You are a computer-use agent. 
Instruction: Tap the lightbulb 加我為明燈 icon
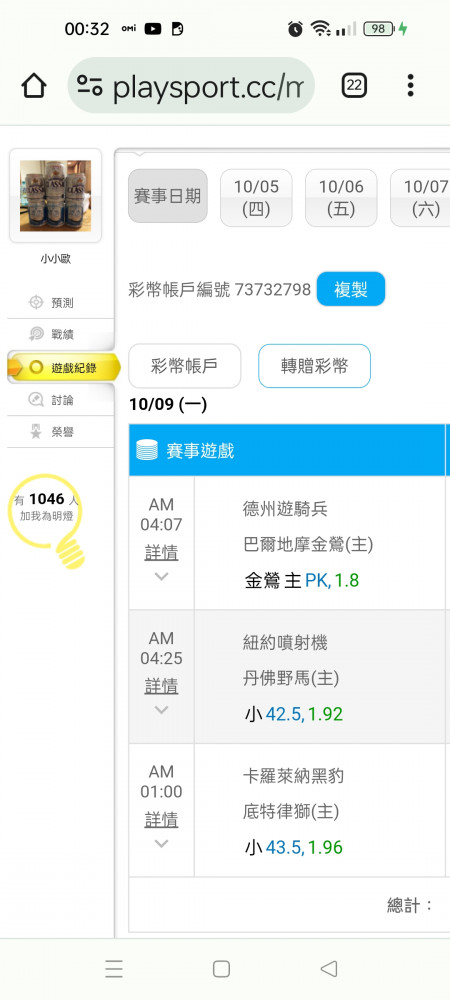(x=47, y=520)
